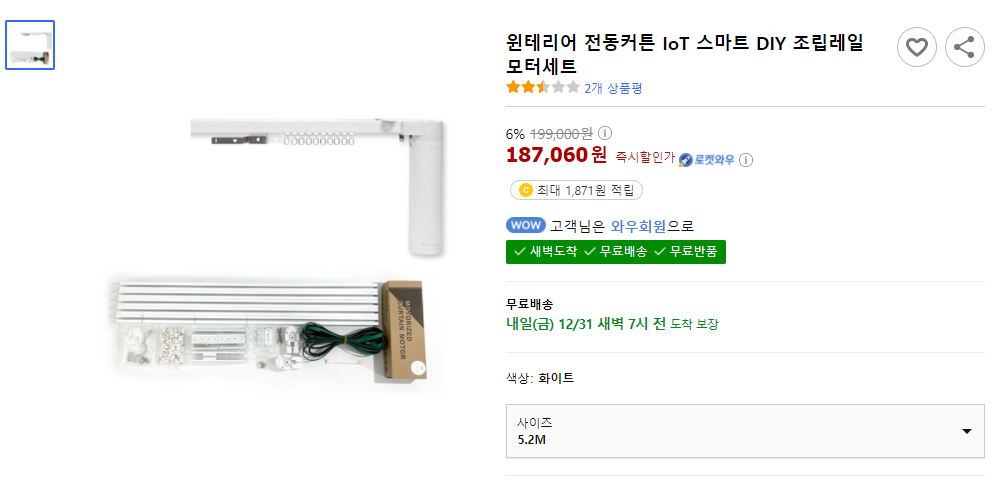The image size is (1001, 490).
Task: Click info icon next to 로켓와우
Action: tap(746, 159)
